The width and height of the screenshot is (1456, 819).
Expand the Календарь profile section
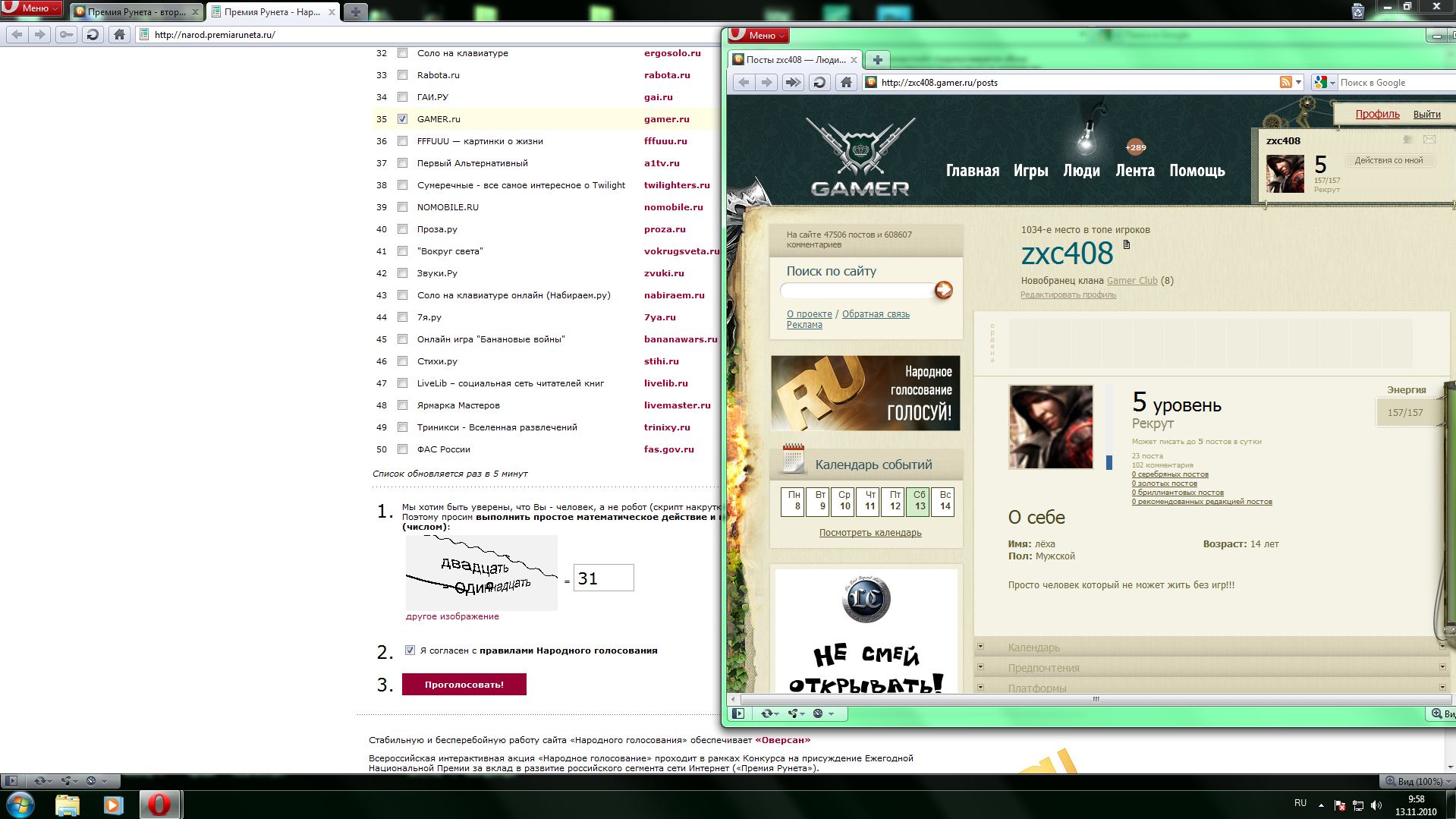(1211, 647)
